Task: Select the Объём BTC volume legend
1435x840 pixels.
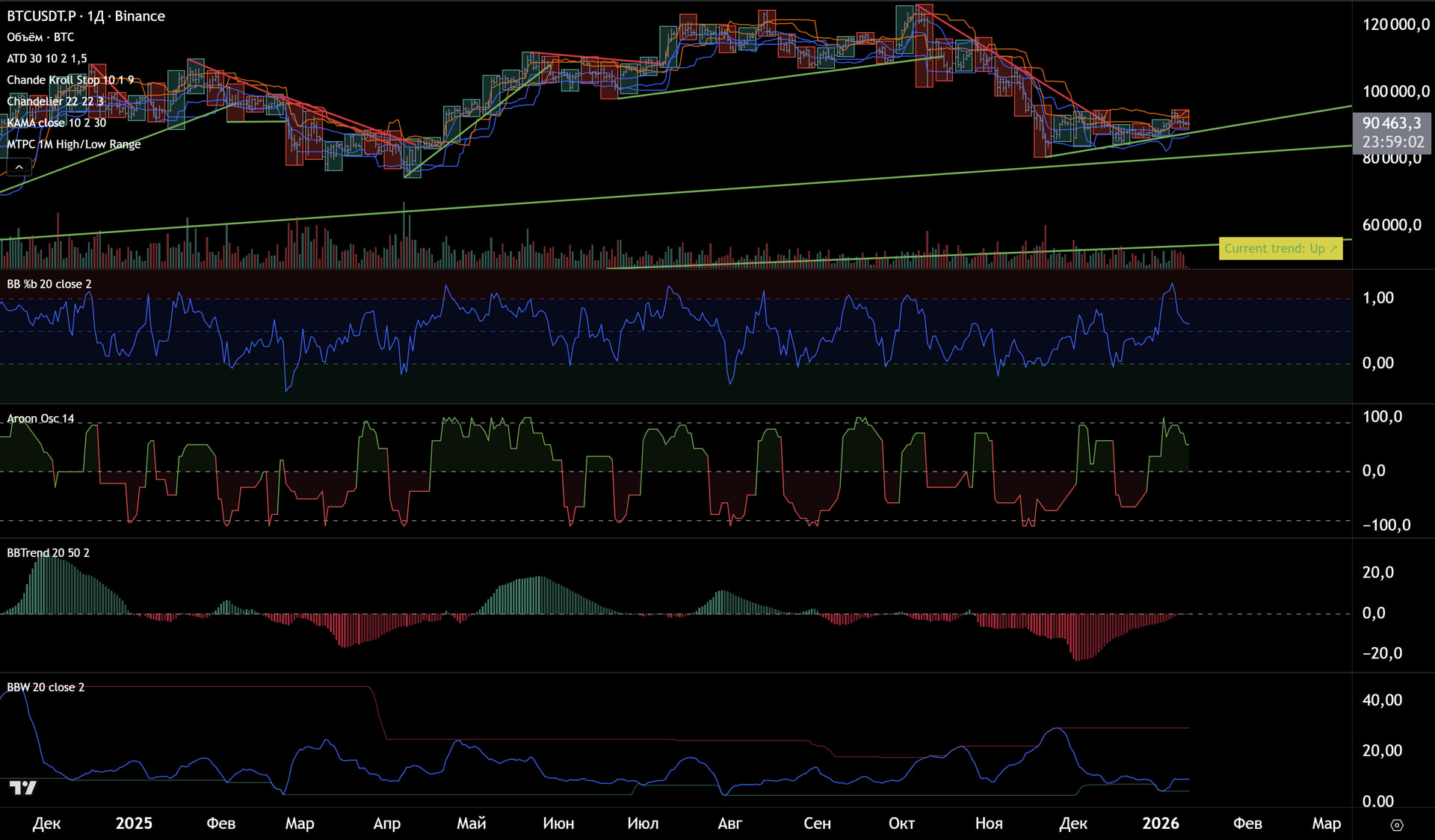Action: click(x=40, y=37)
